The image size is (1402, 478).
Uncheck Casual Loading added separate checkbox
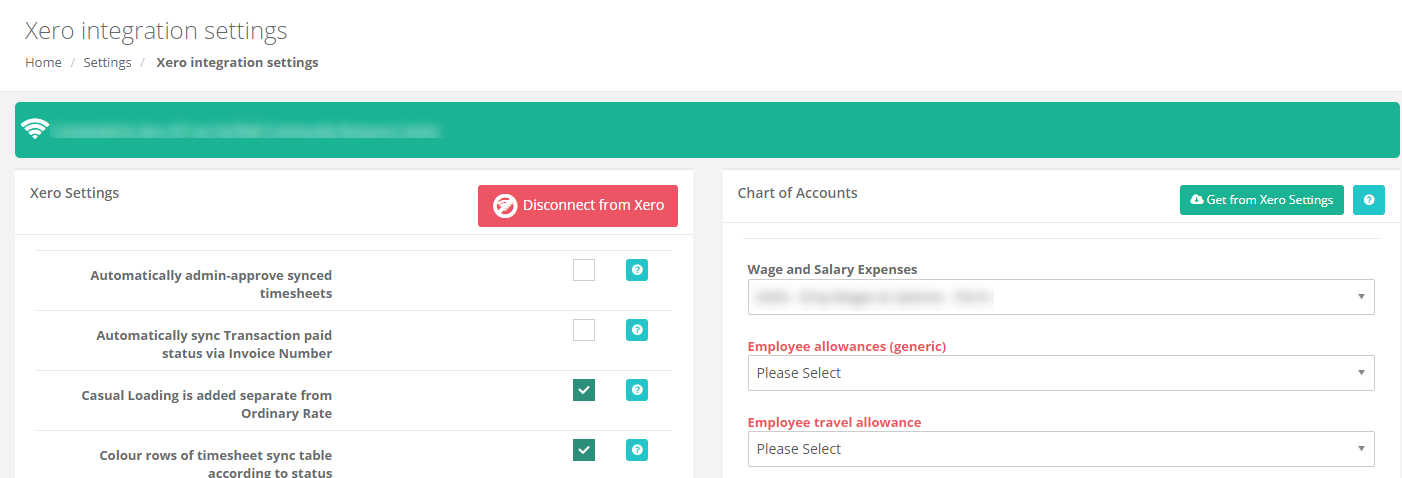(584, 390)
